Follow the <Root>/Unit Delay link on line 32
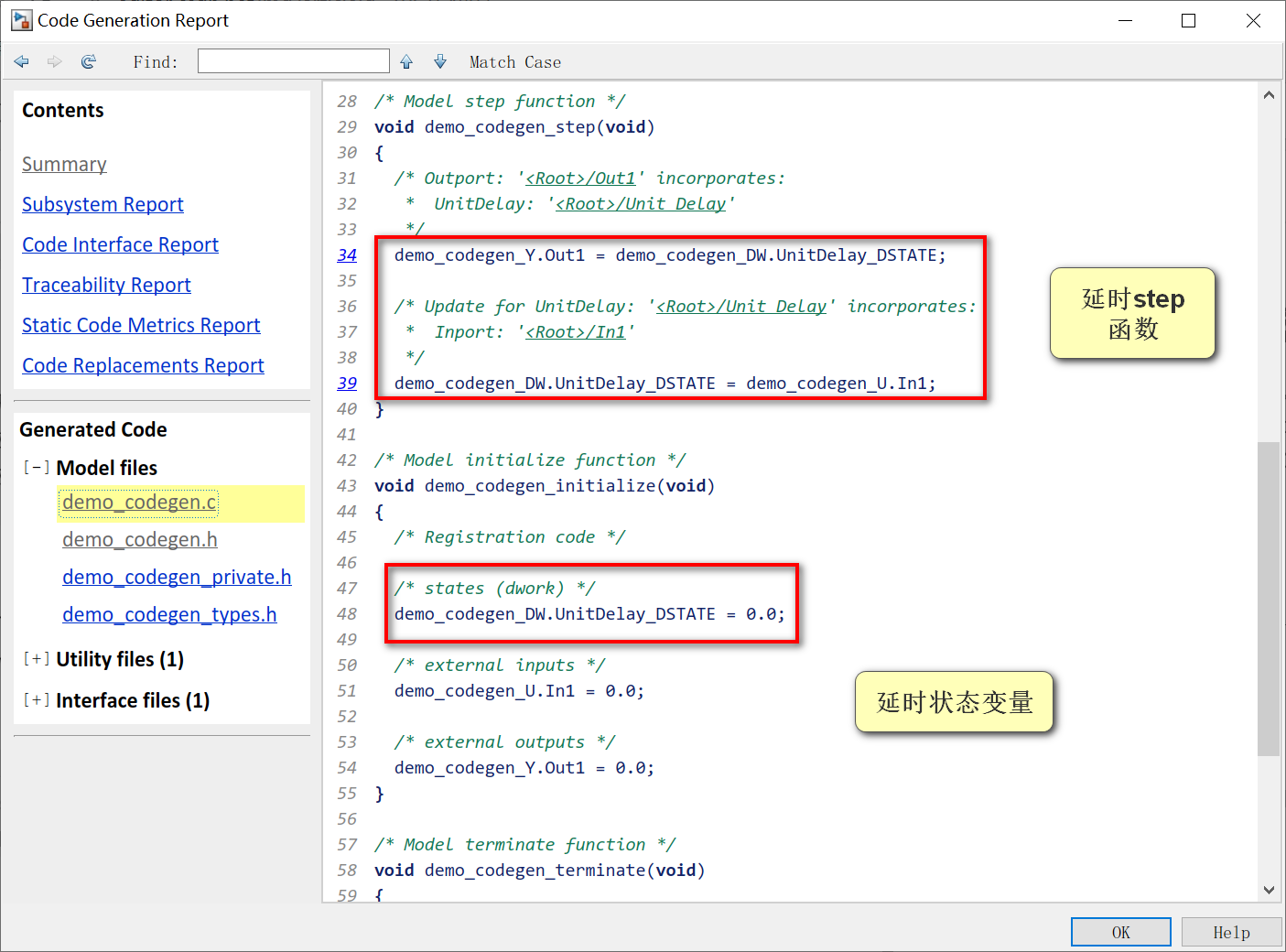The height and width of the screenshot is (952, 1286). pos(641,204)
